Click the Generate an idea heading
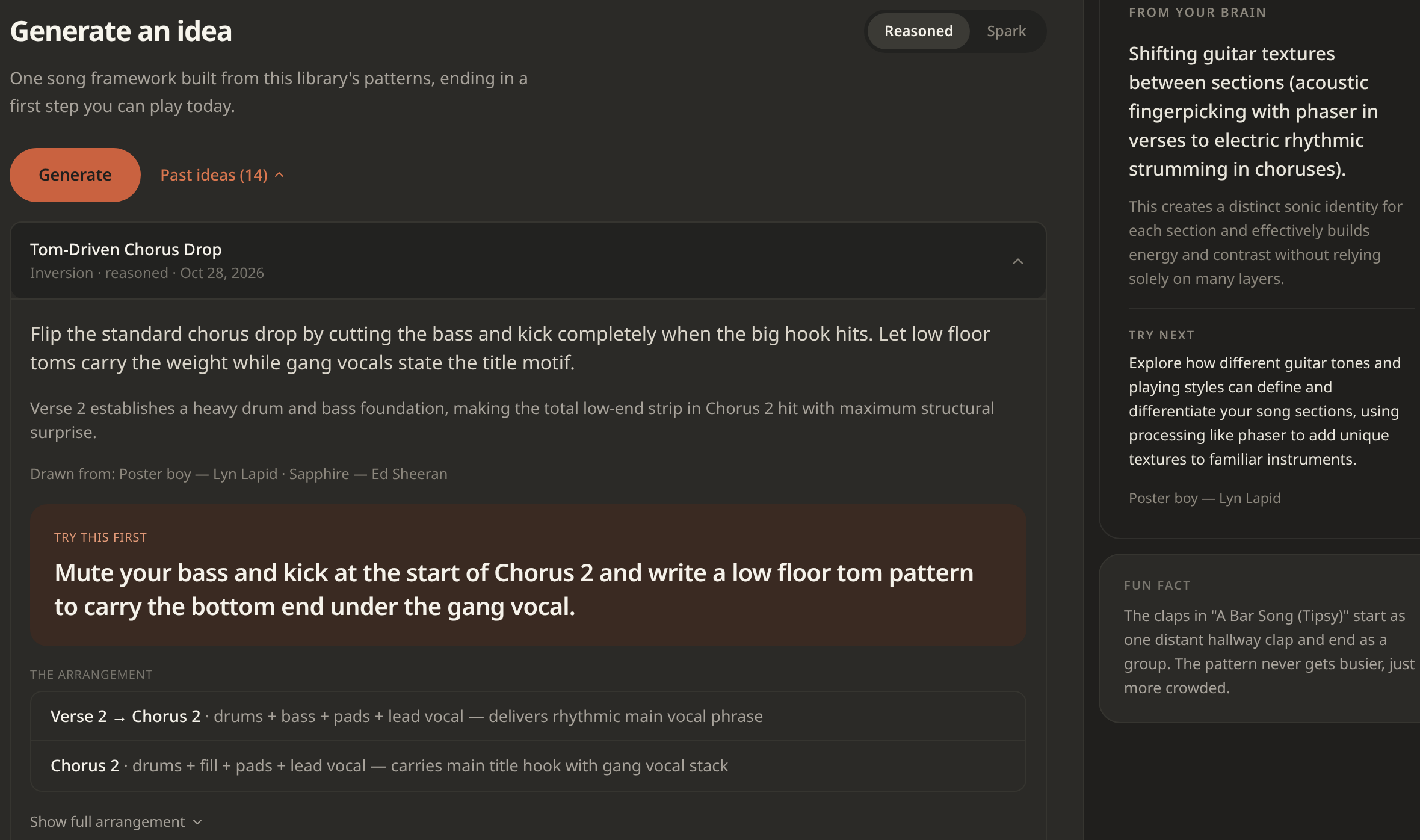Screen dimensions: 1420x840 [121, 31]
